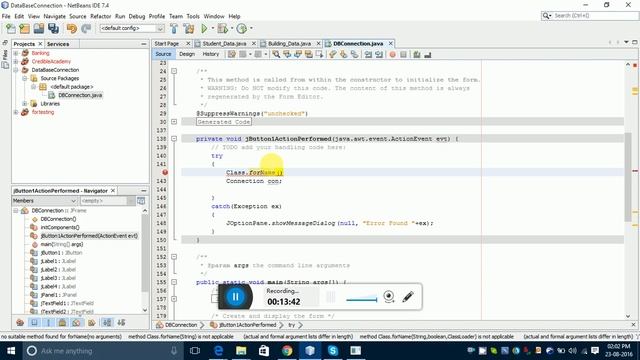
Task: Click the Redo toolbar icon
Action: (86, 28)
